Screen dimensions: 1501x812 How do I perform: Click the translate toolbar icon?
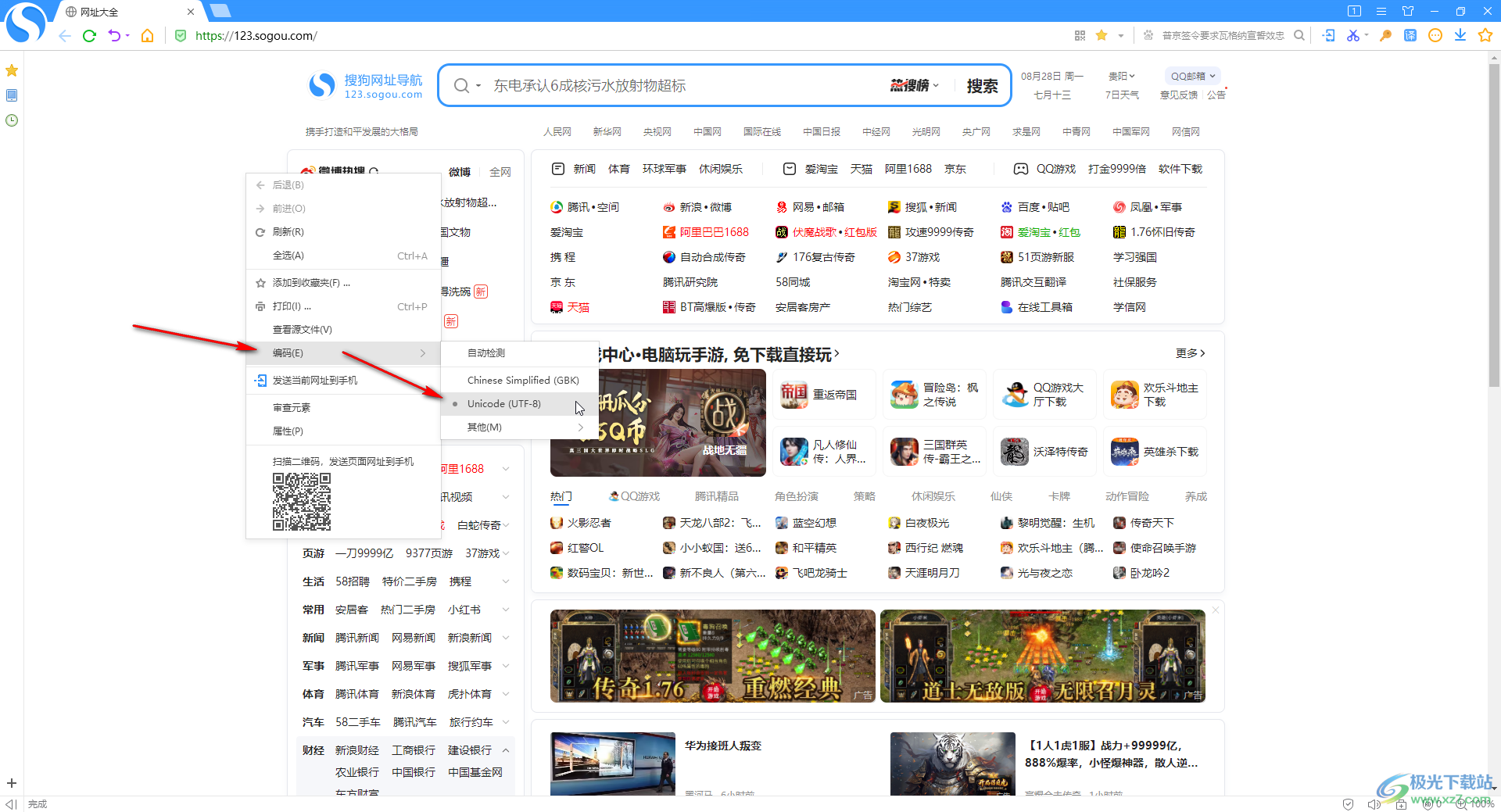click(x=1410, y=35)
